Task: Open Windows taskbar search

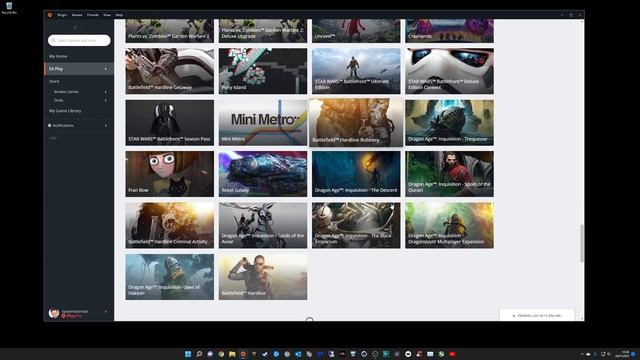Action: click(x=199, y=354)
